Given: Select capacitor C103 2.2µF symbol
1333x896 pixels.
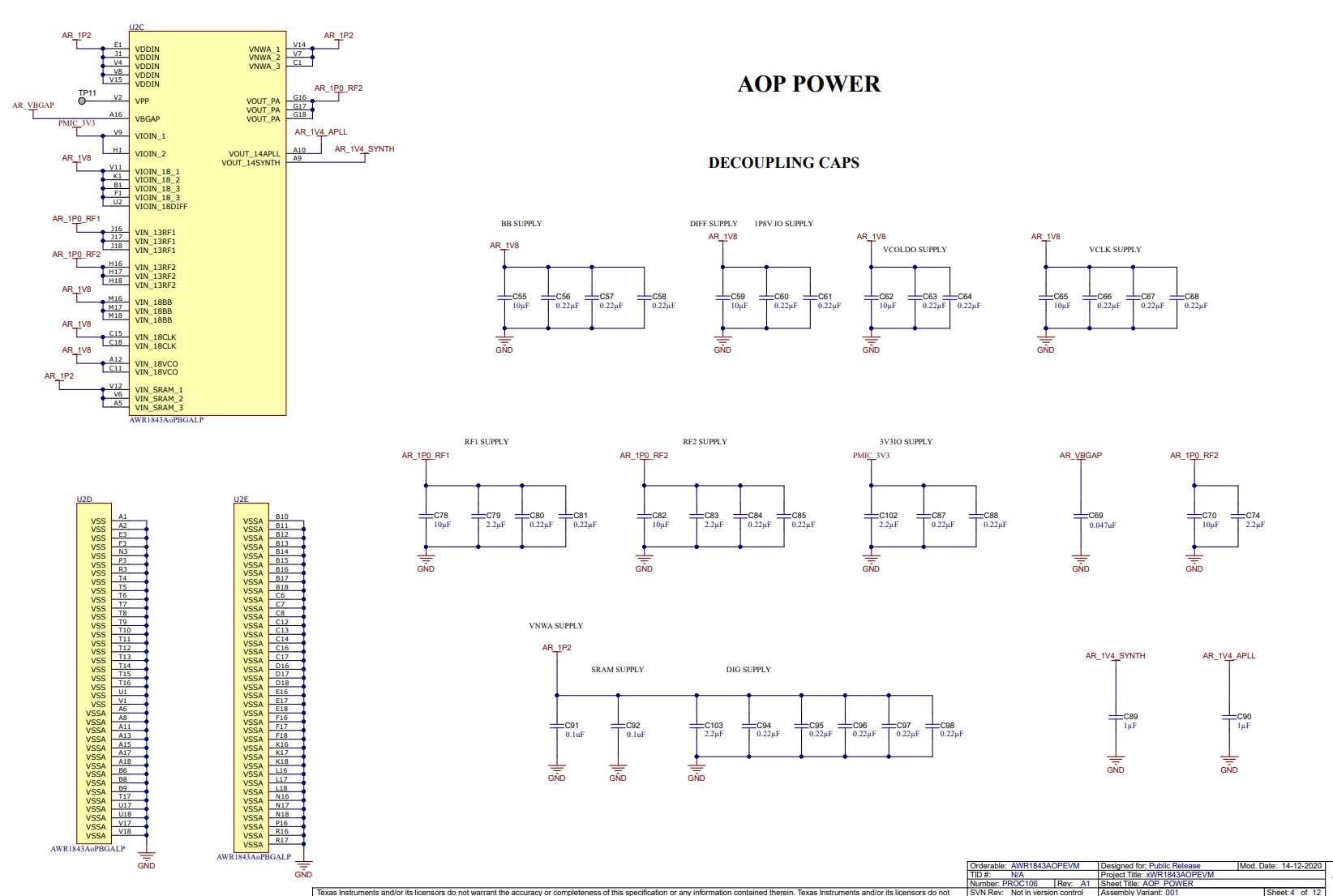Looking at the screenshot, I should (697, 727).
